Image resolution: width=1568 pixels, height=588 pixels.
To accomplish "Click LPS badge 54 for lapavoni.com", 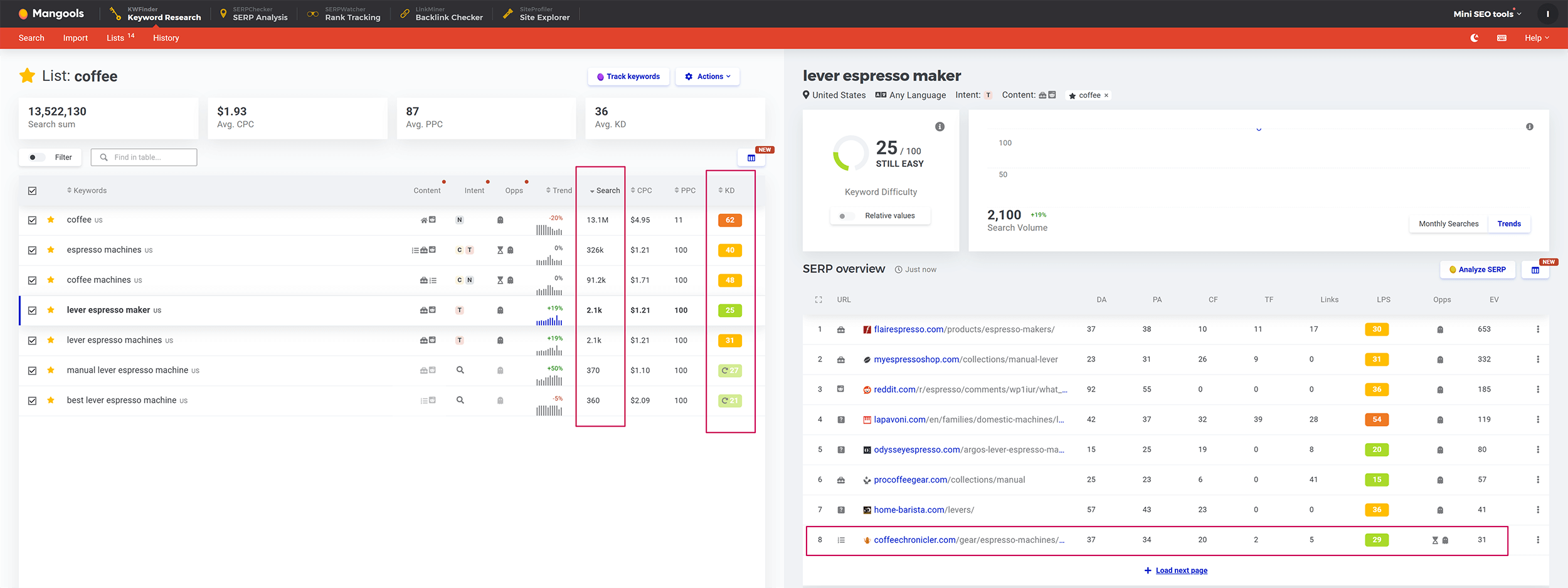I will (x=1377, y=420).
